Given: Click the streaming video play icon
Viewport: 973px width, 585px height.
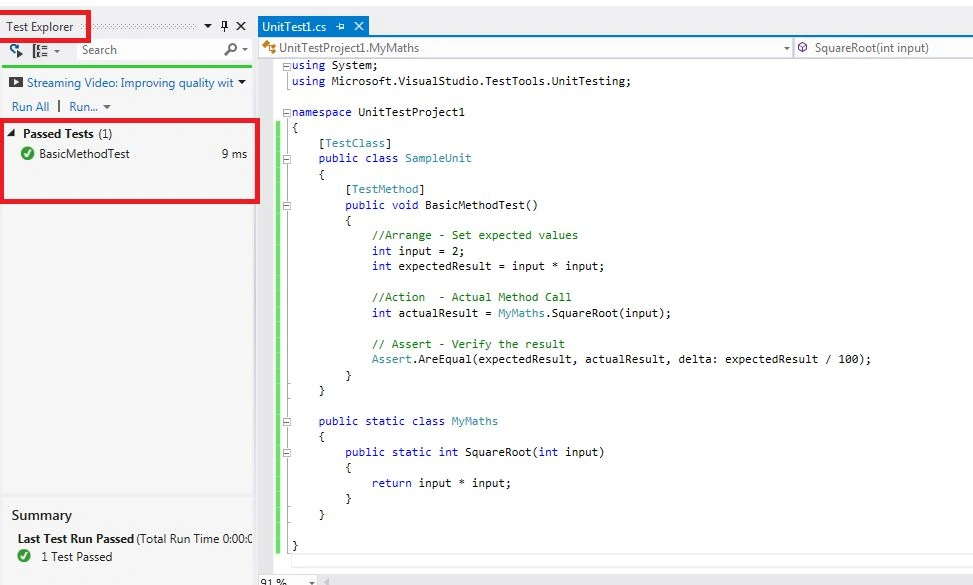Looking at the screenshot, I should coord(16,82).
